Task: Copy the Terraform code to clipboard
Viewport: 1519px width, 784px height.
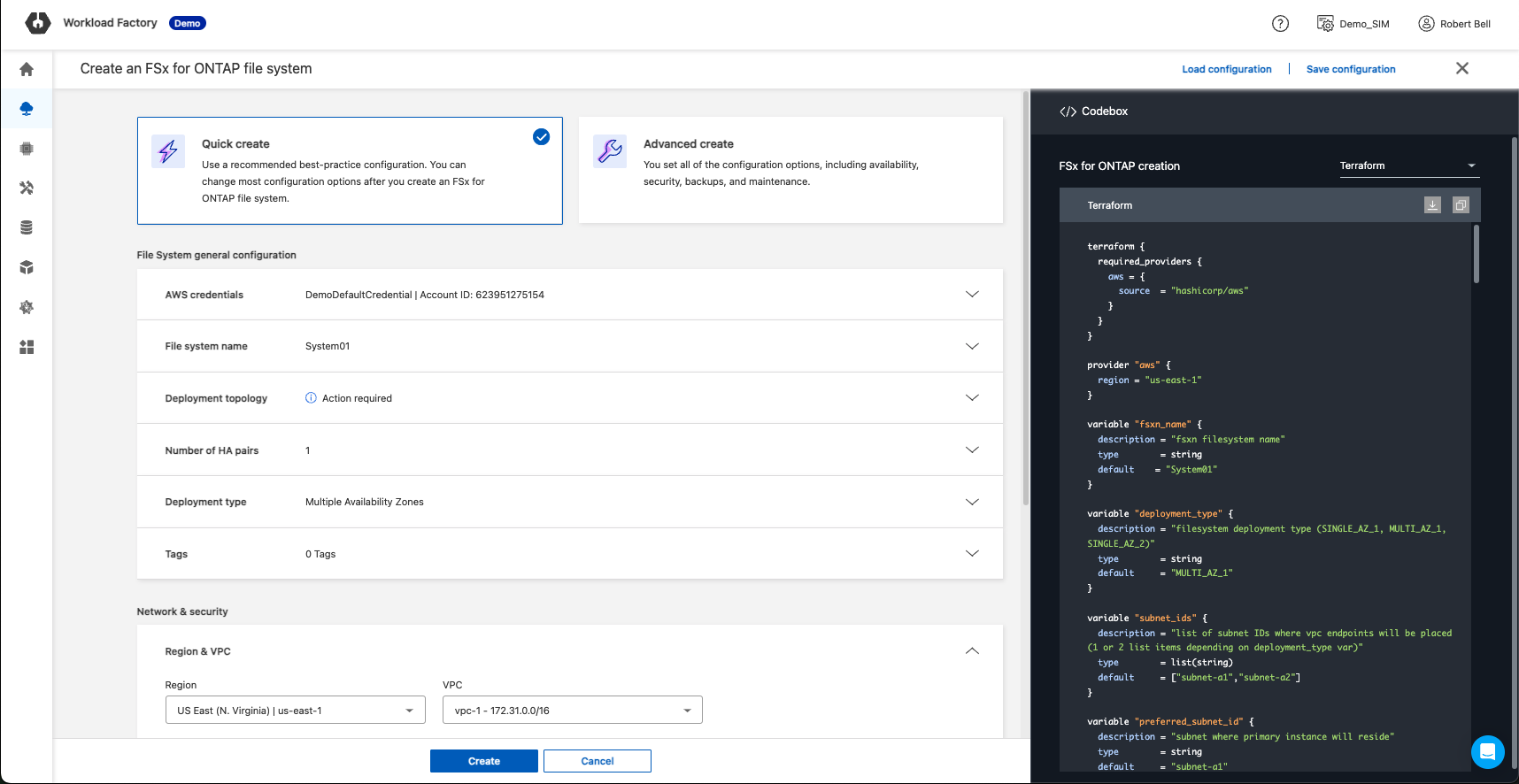Action: [x=1461, y=205]
